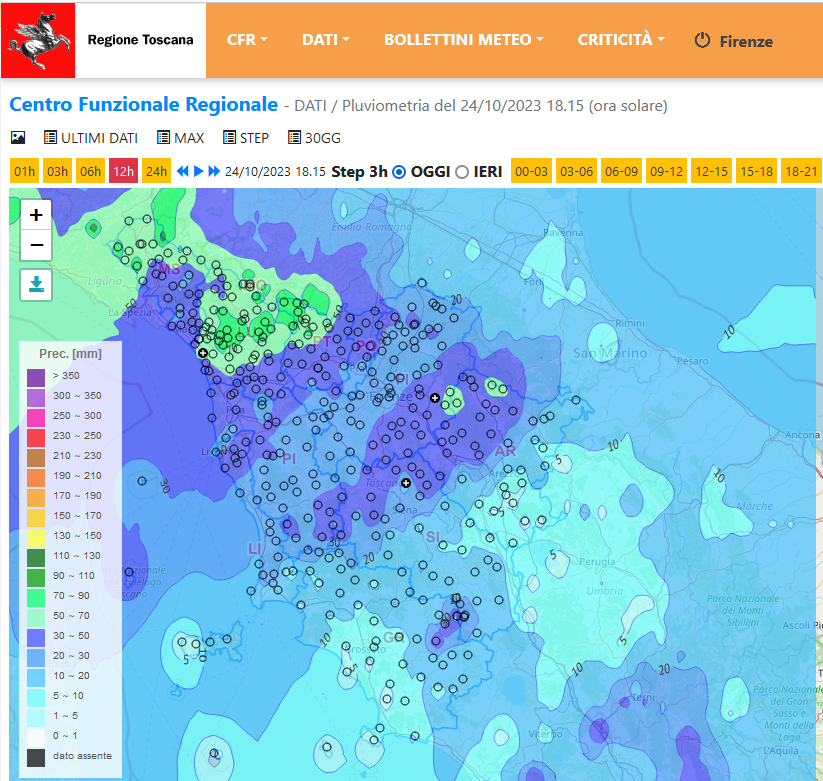Viewport: 823px width, 781px height.
Task: Click the 70 ~ 90 legend swatch
Action: 36,597
